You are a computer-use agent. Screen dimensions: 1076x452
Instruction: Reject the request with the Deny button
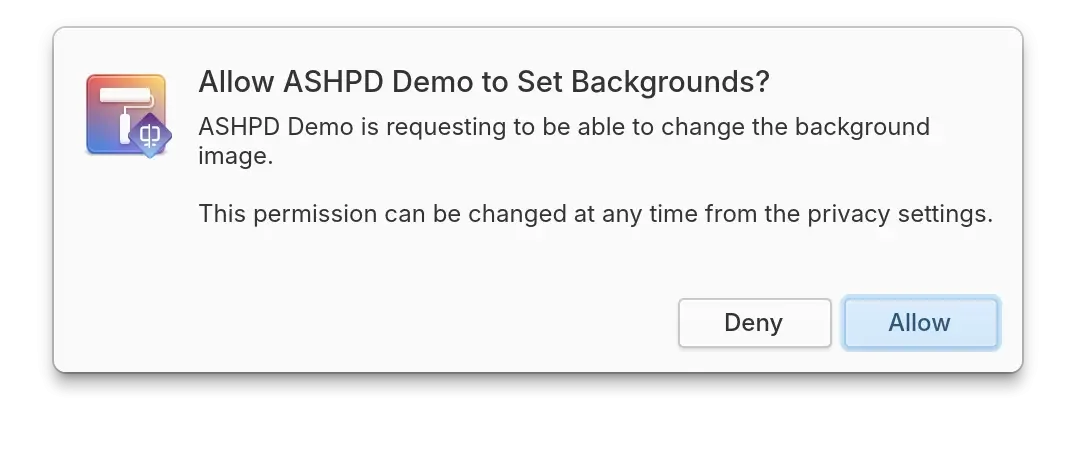point(754,322)
